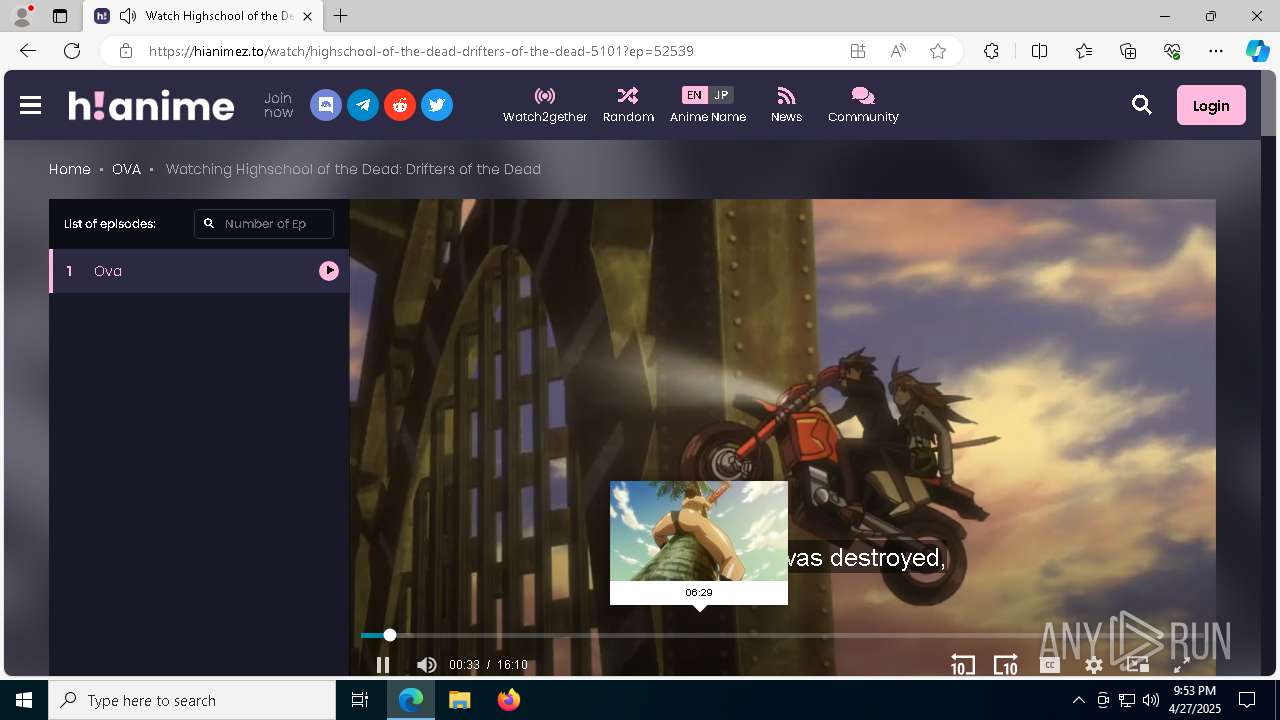The width and height of the screenshot is (1280, 720).
Task: Open the site search icon
Action: coord(1142,105)
